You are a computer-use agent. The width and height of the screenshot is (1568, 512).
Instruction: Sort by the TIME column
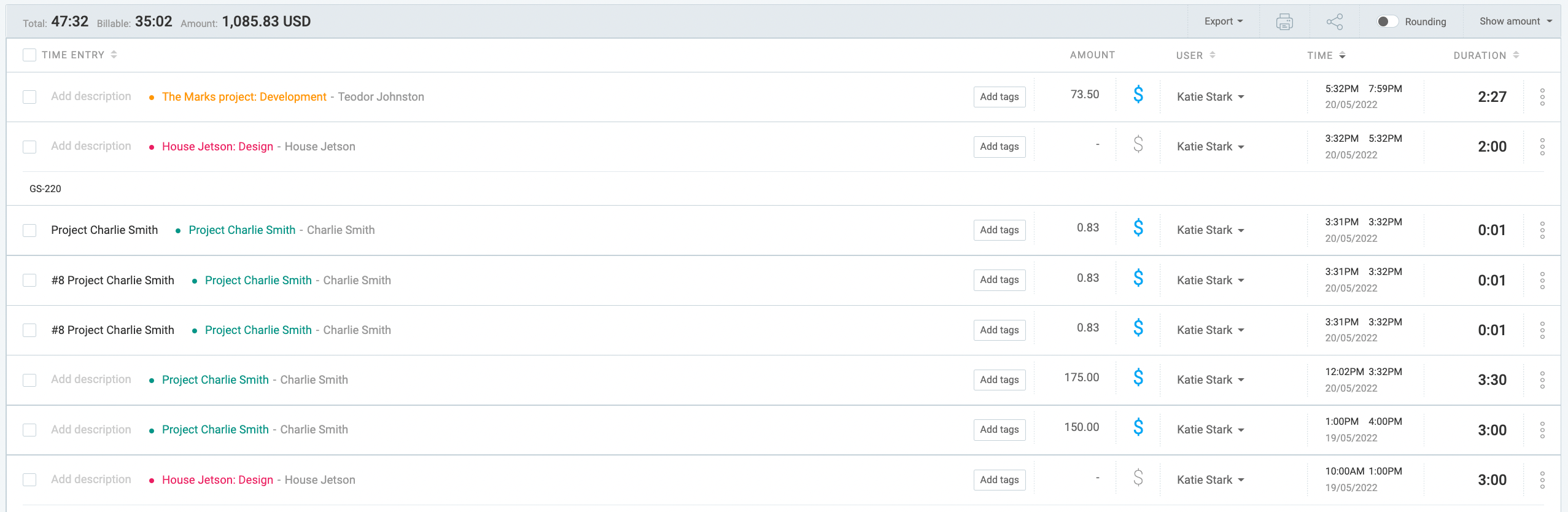(x=1326, y=55)
